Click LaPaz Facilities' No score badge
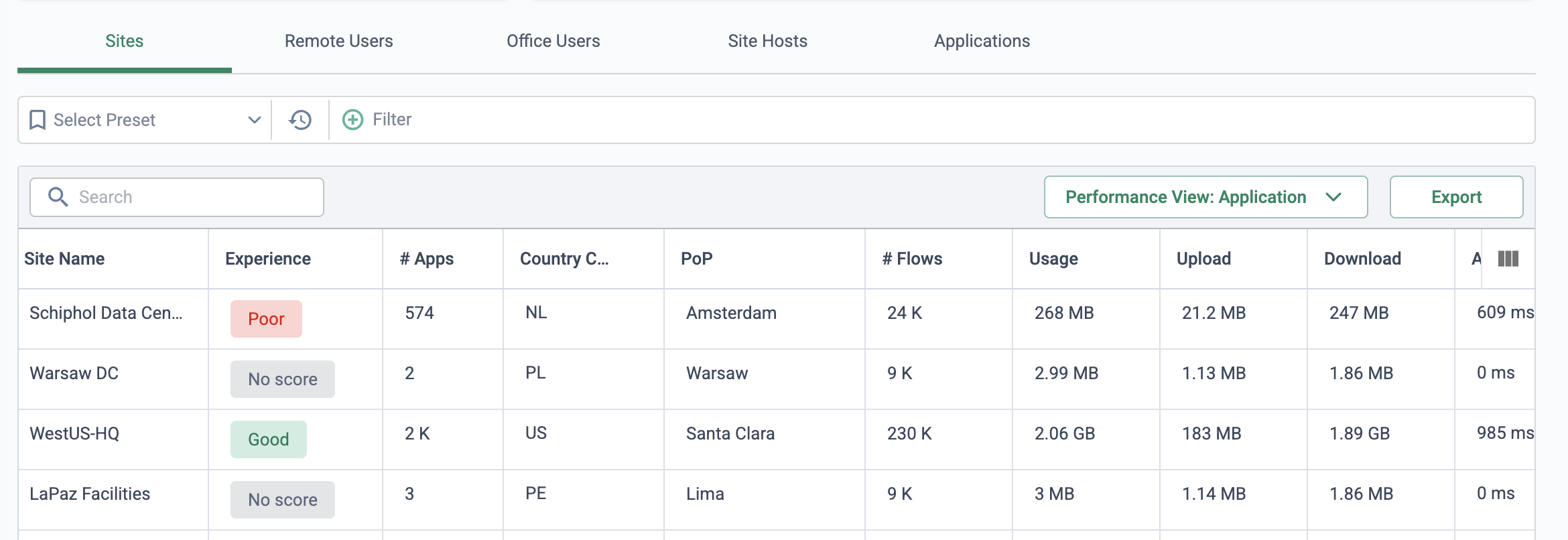 [283, 500]
